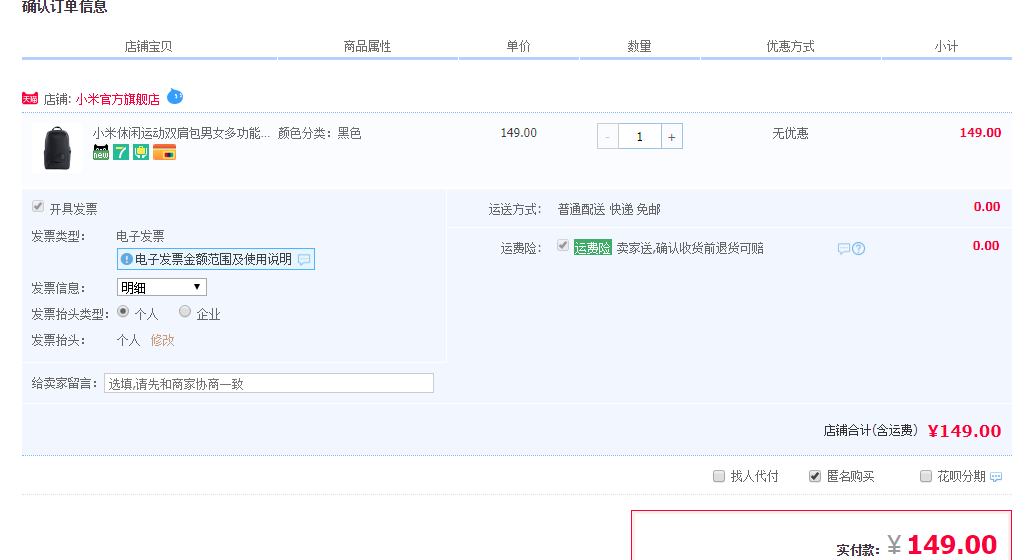Click the green 运费险 tag
The width and height of the screenshot is (1027, 560).
(593, 248)
